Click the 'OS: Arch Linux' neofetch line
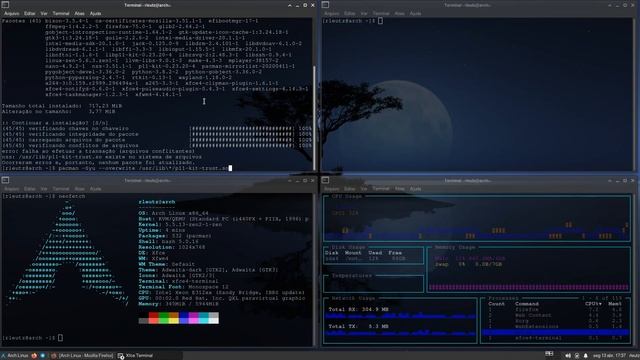Viewport: 640px width, 360px height. [x=173, y=213]
